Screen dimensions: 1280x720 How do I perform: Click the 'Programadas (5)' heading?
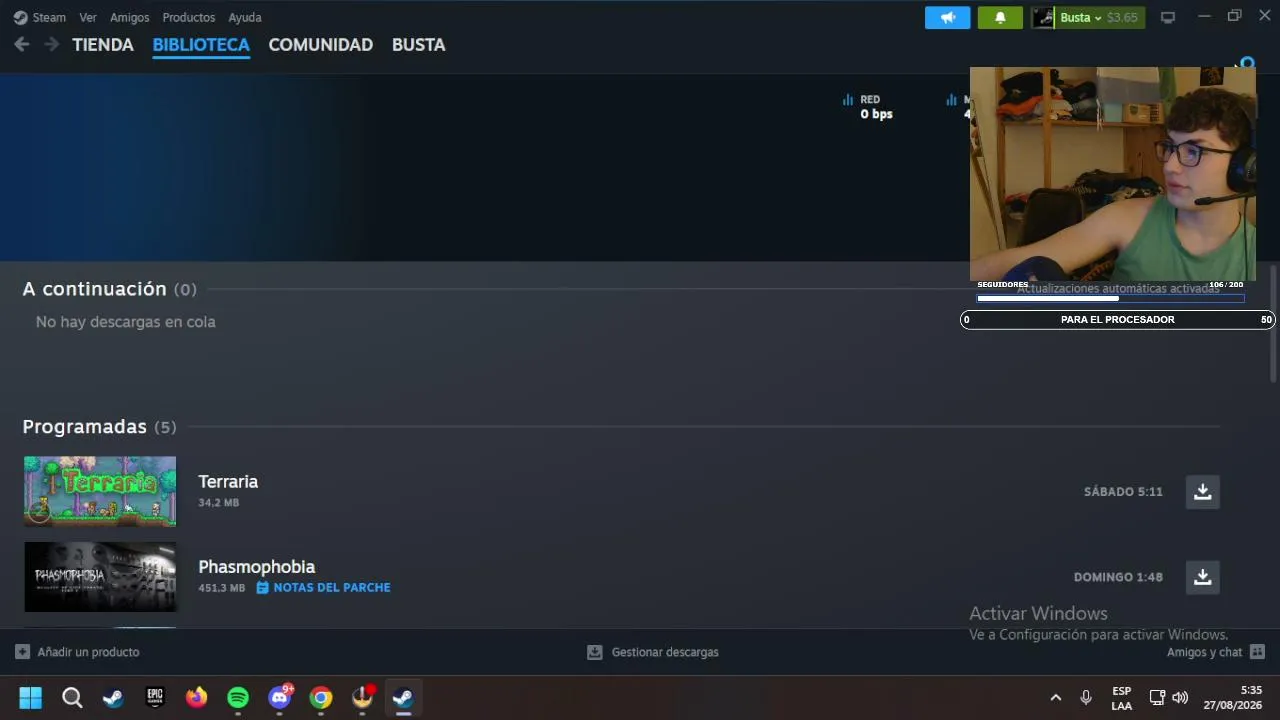tap(99, 427)
